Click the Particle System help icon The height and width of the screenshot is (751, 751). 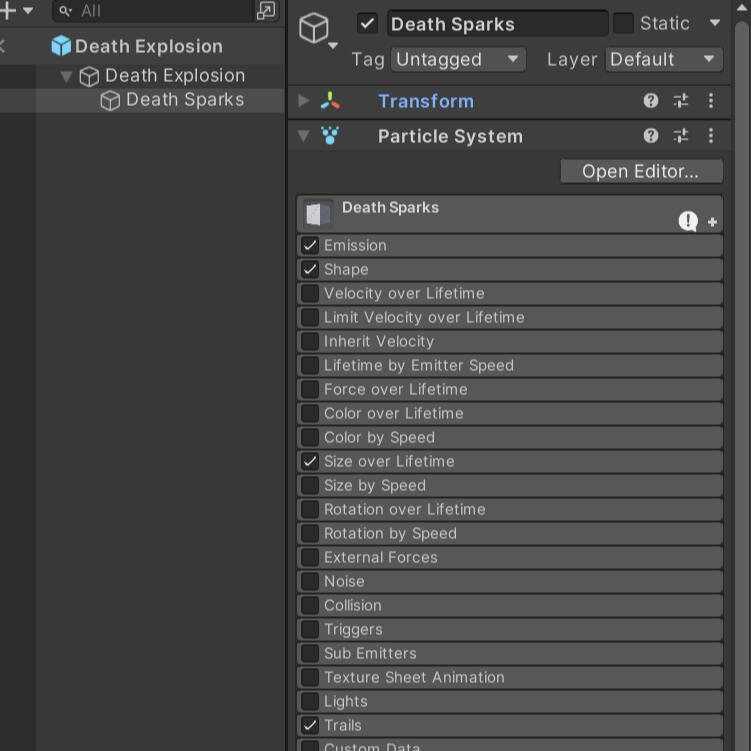pyautogui.click(x=651, y=136)
